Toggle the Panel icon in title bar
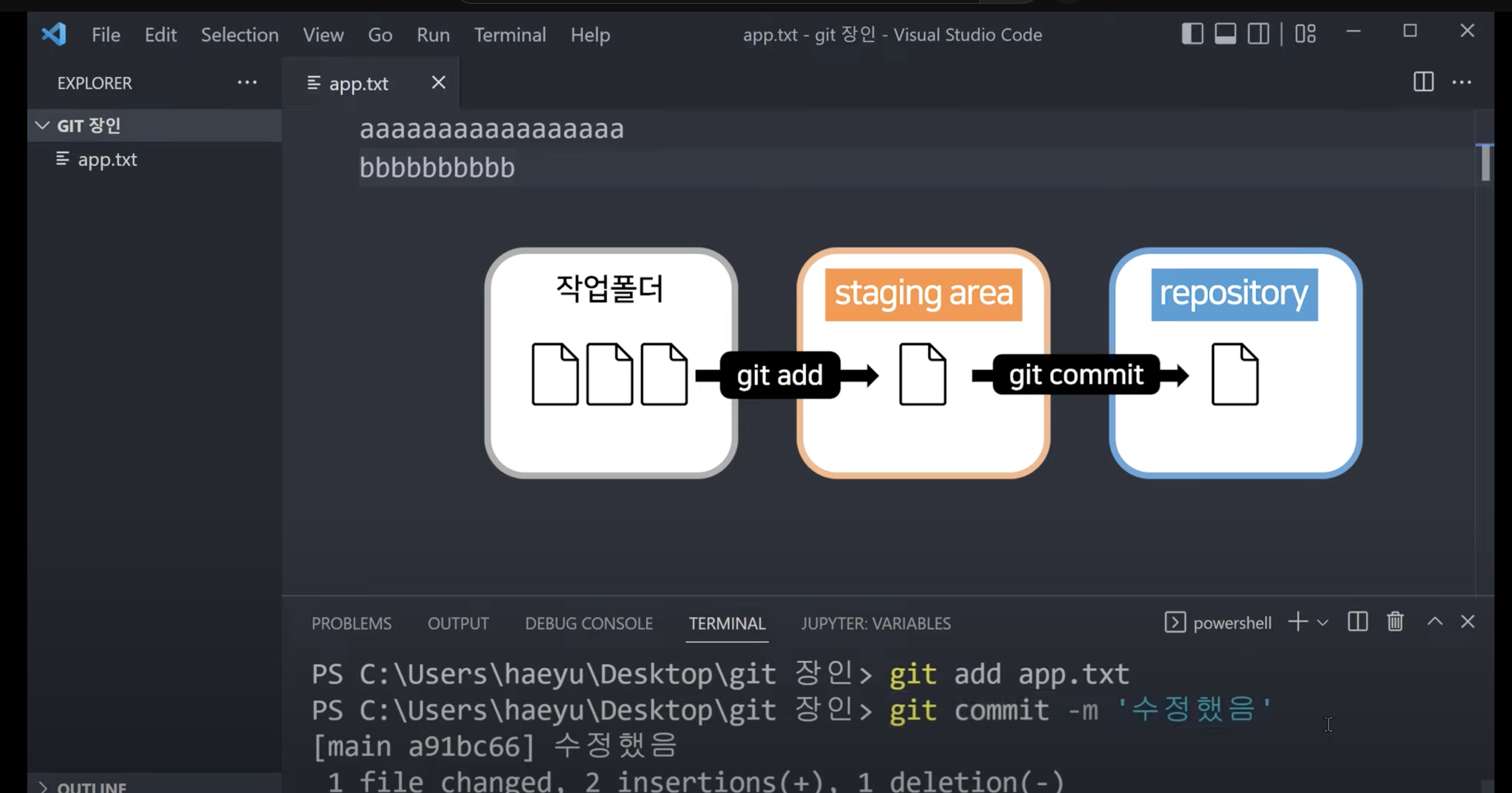This screenshot has width=1512, height=793. pos(1225,34)
